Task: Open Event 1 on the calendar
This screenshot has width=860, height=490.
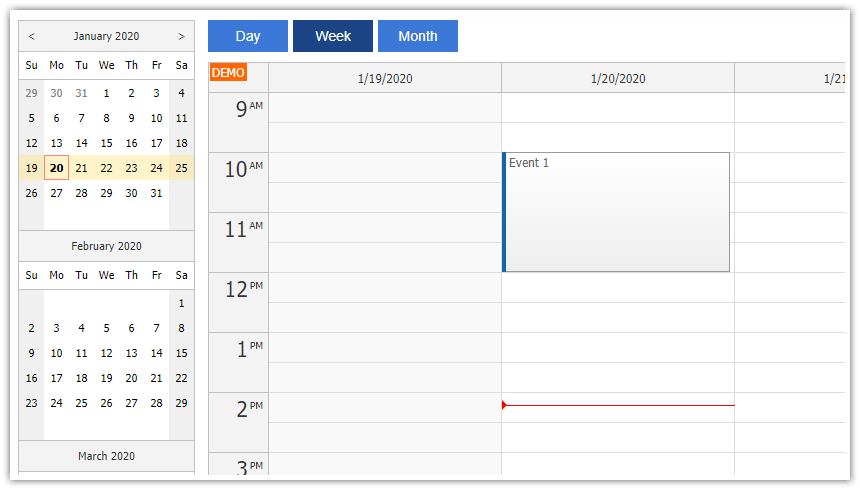Action: 616,212
